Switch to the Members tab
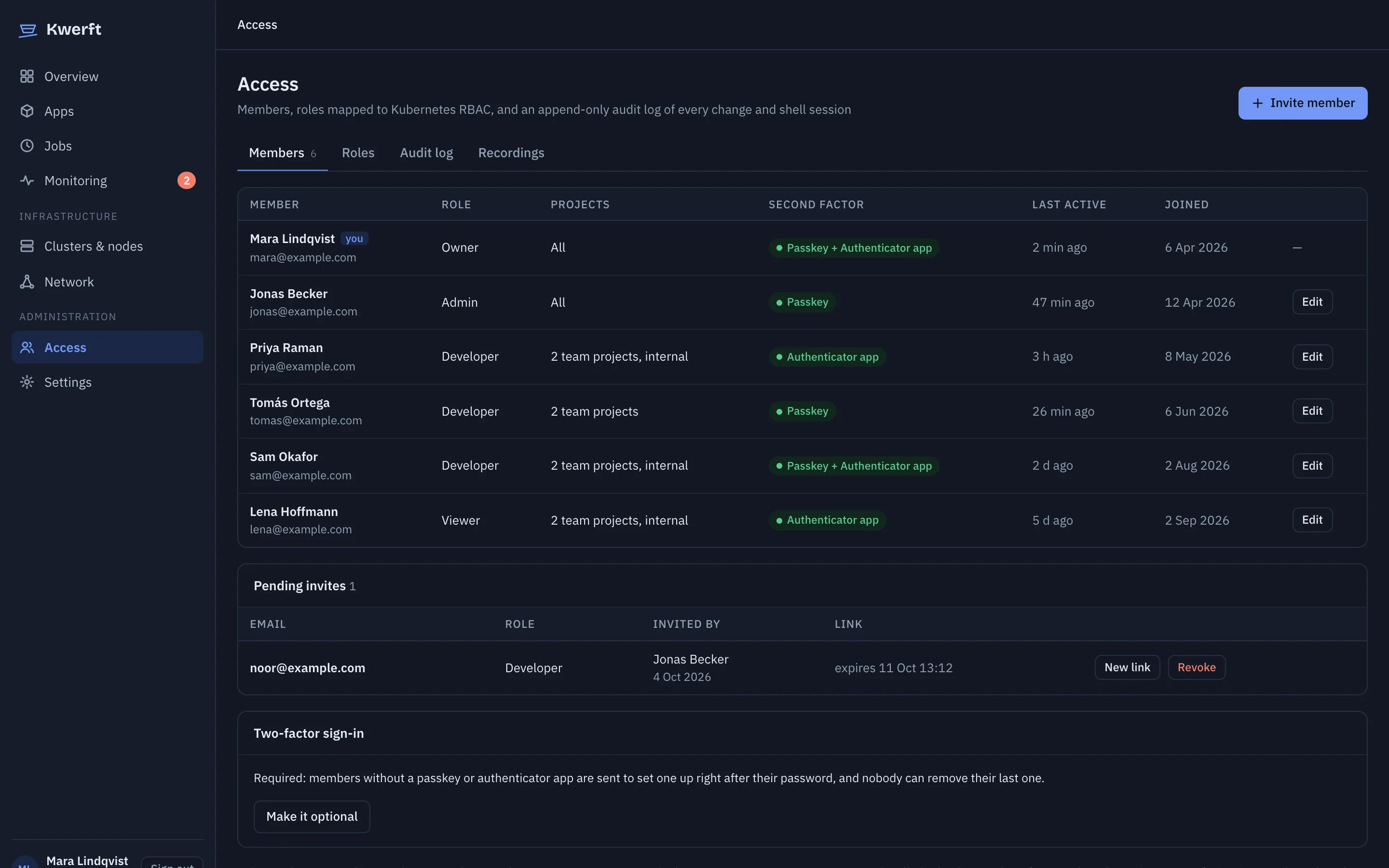Screen dimensions: 1389x868 point(283,153)
